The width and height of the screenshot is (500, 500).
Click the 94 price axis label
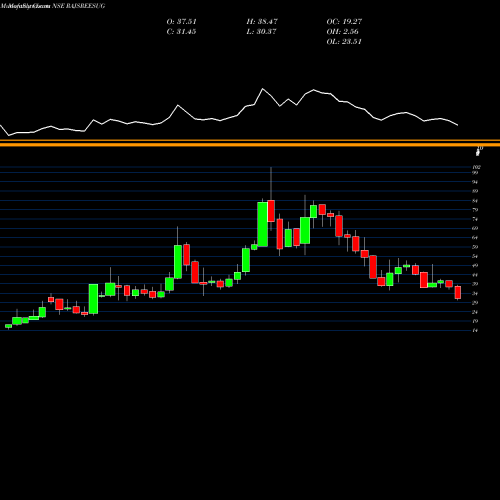tap(475, 182)
